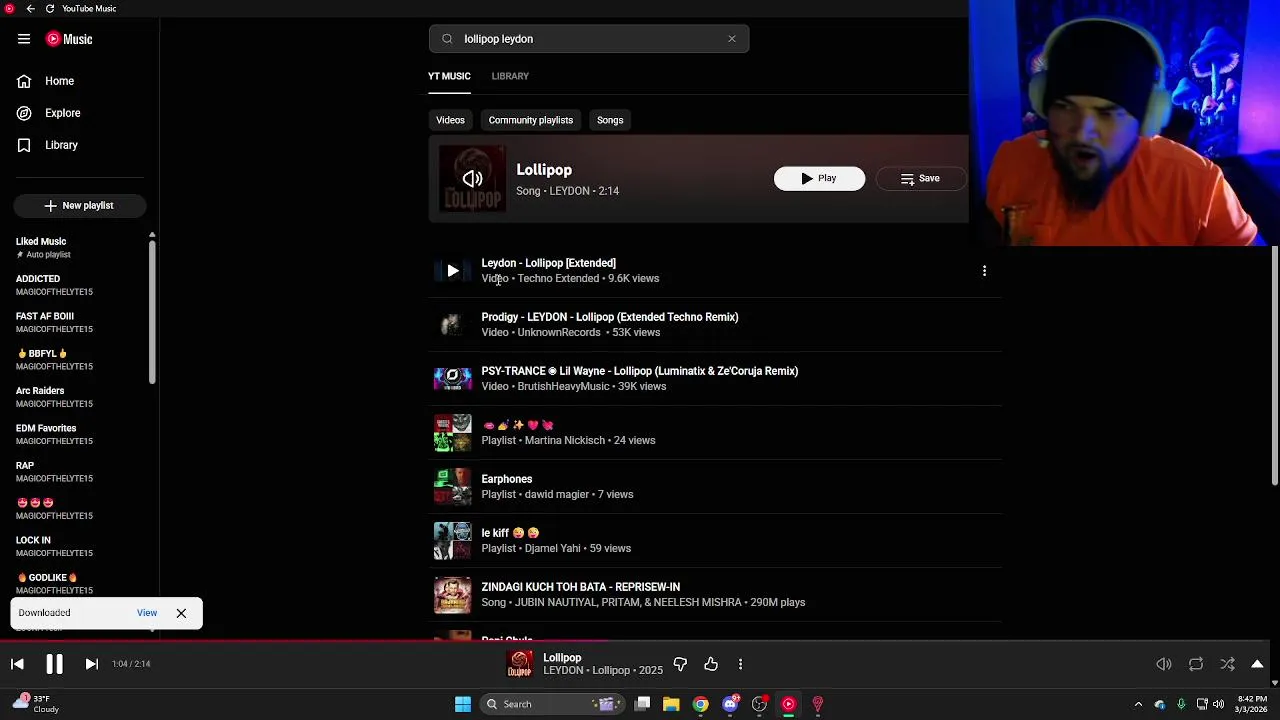The width and height of the screenshot is (1280, 720).
Task: Open PSY-TRANCE Lil Wayne Lollipop remix video
Action: (x=640, y=371)
